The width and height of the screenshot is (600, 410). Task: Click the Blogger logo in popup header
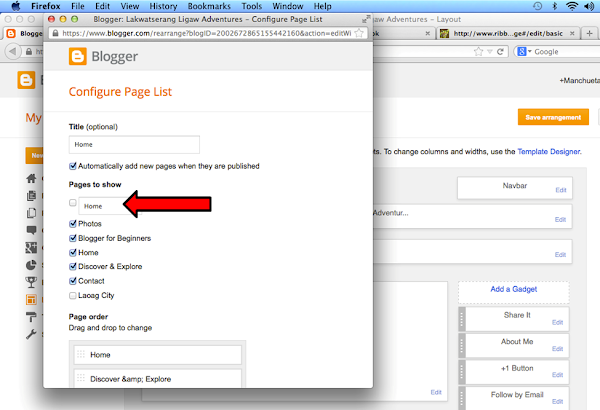click(103, 57)
